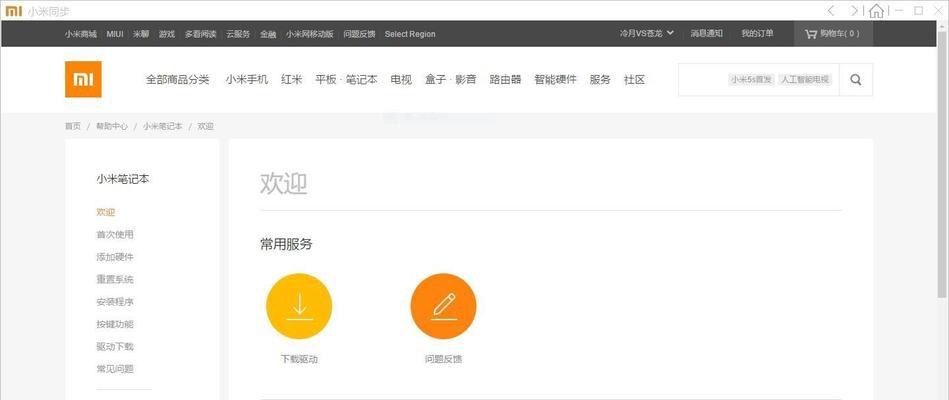Click 常用服务 section heading
The height and width of the screenshot is (400, 949).
click(286, 244)
